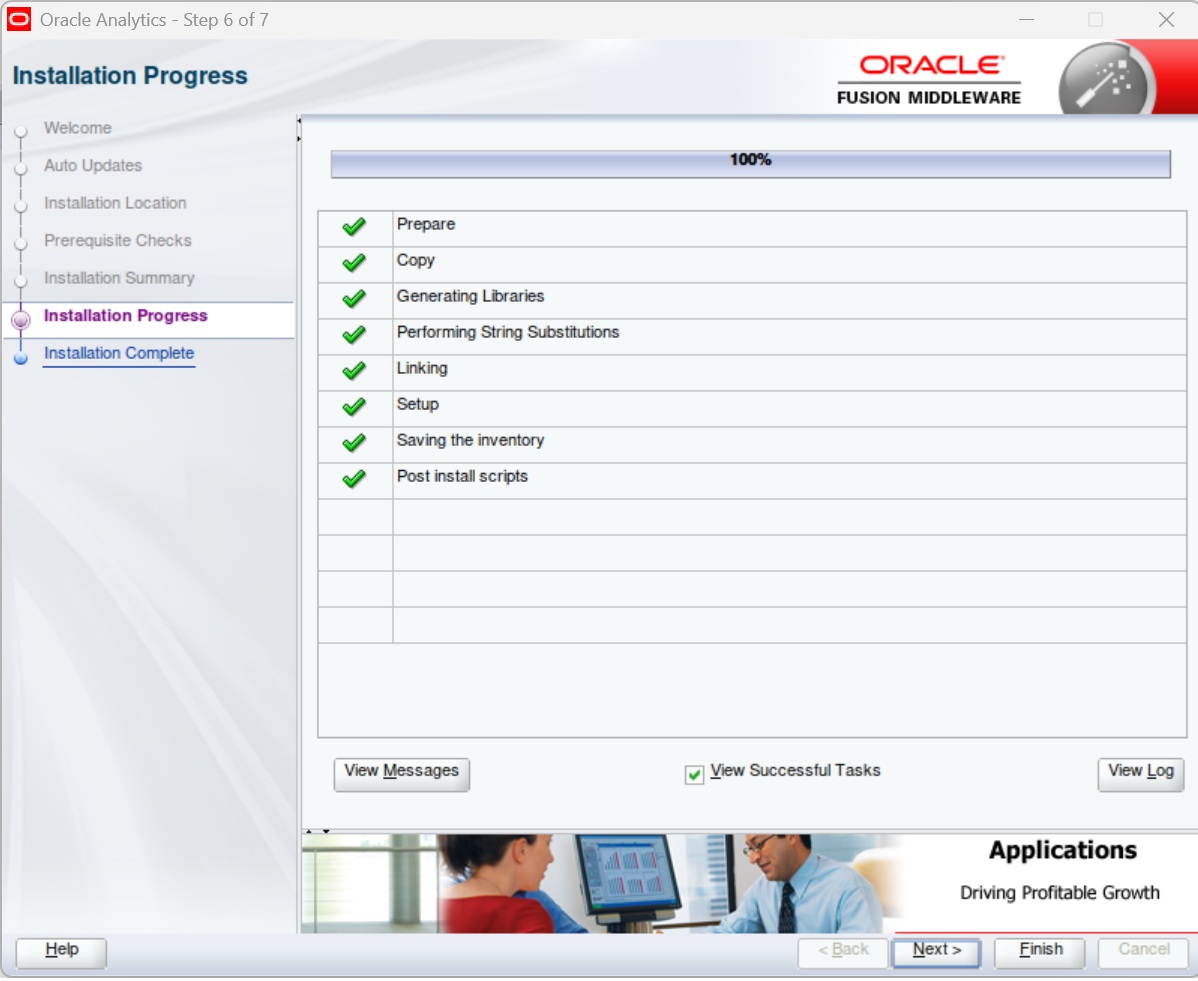Click the disabled Back button
This screenshot has height=981, width=1198.
843,952
